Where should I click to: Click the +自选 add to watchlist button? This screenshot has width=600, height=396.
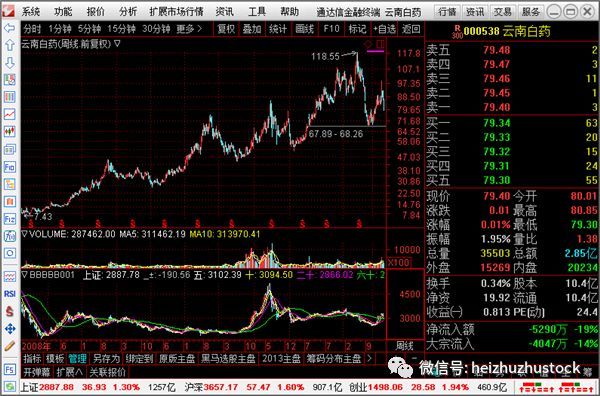[384, 29]
